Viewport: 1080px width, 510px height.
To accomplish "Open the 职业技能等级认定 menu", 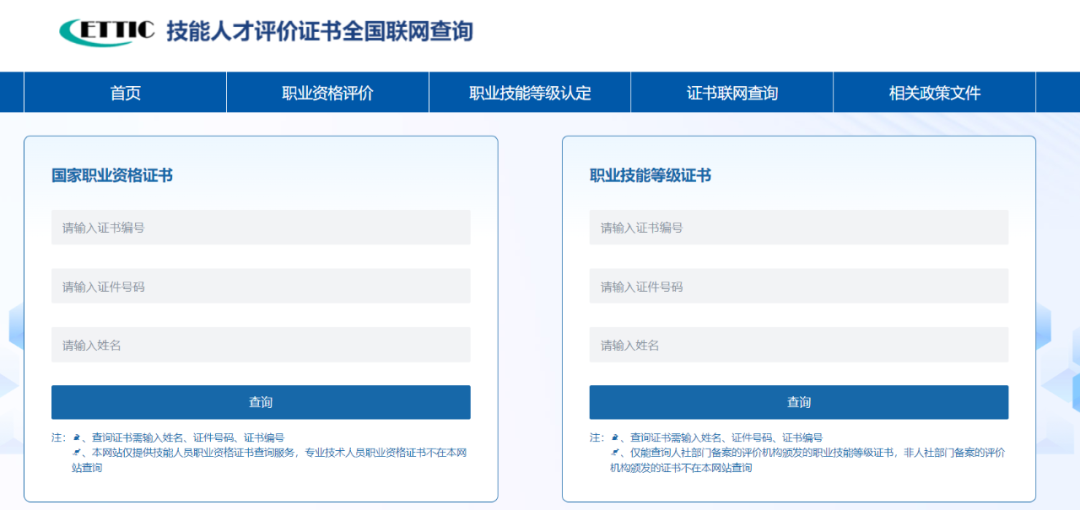I will pos(530,93).
